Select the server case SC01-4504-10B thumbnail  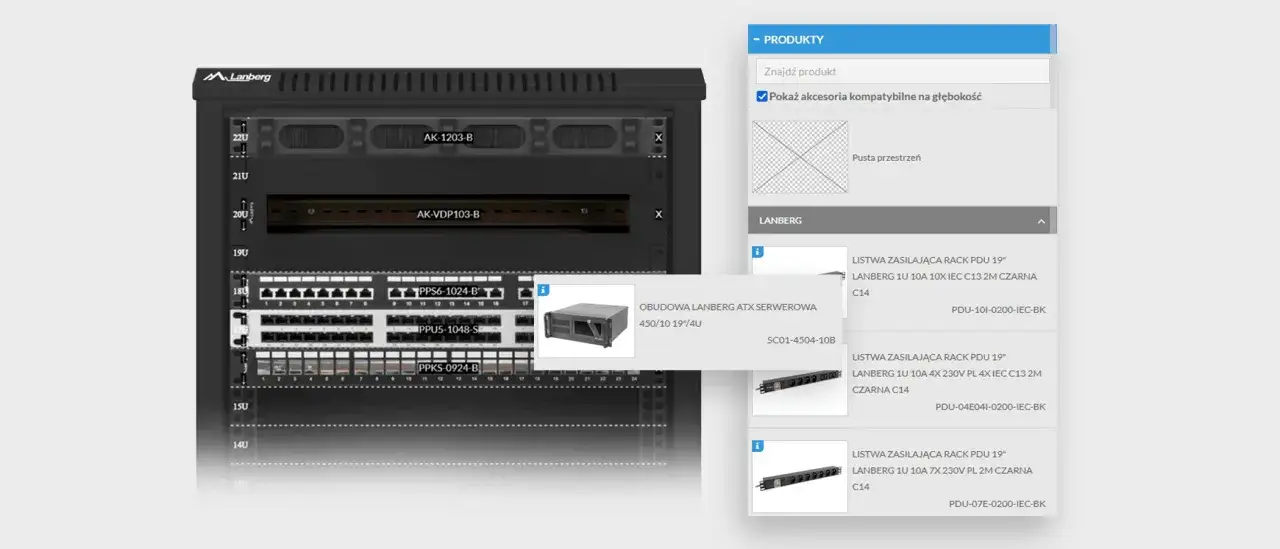coord(586,321)
